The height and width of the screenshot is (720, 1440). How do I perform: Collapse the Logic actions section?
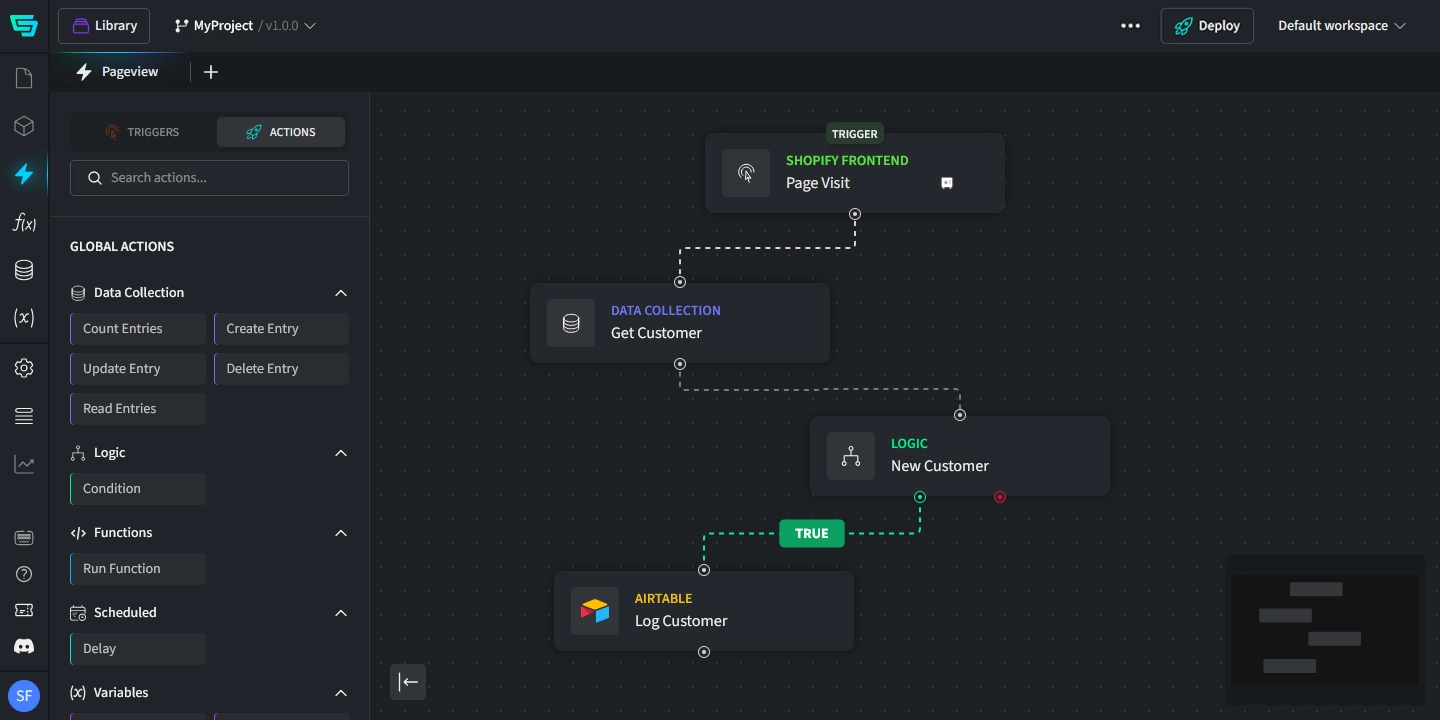coord(341,453)
